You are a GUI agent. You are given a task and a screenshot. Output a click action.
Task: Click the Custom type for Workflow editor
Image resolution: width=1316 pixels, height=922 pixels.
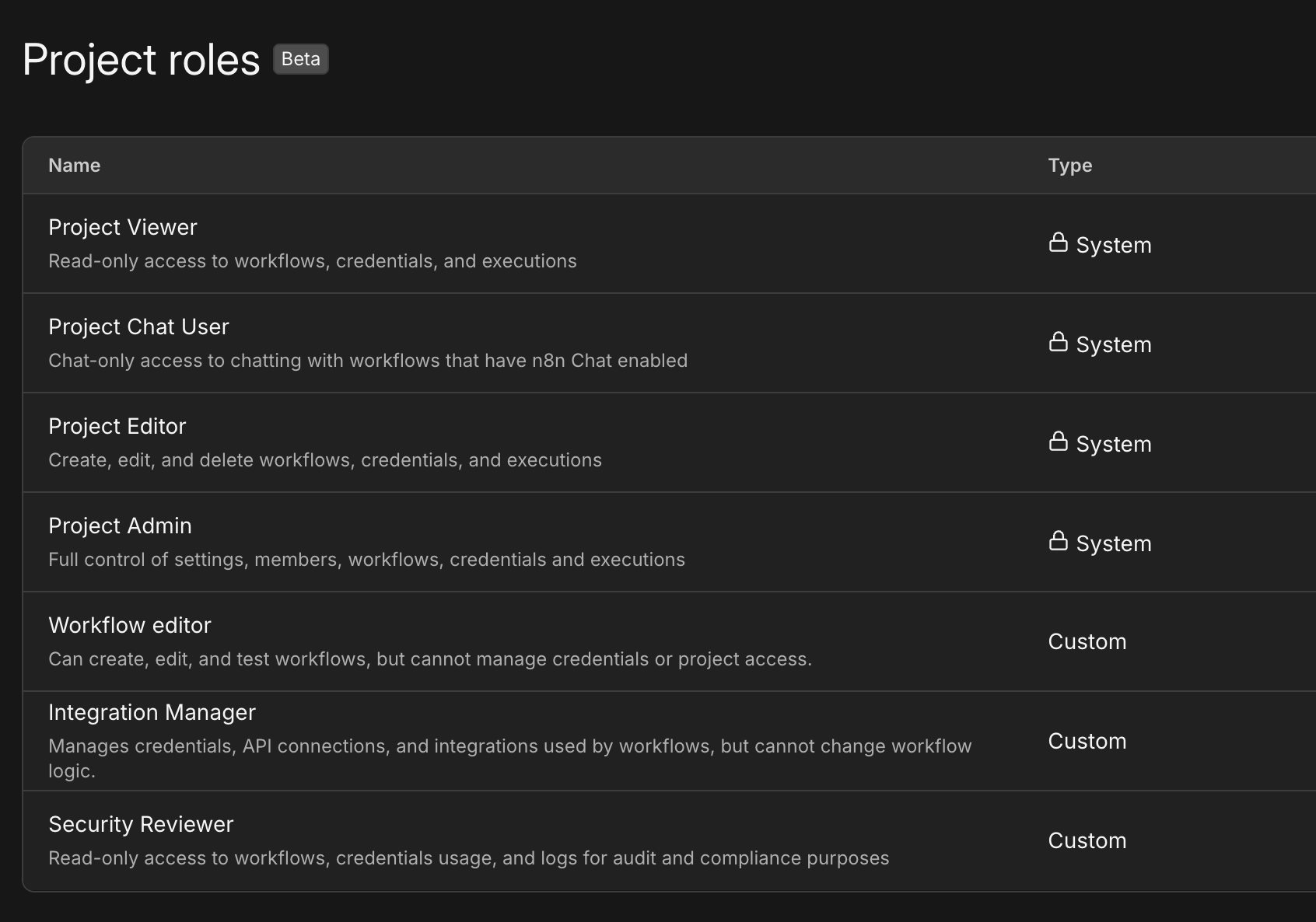[1087, 641]
